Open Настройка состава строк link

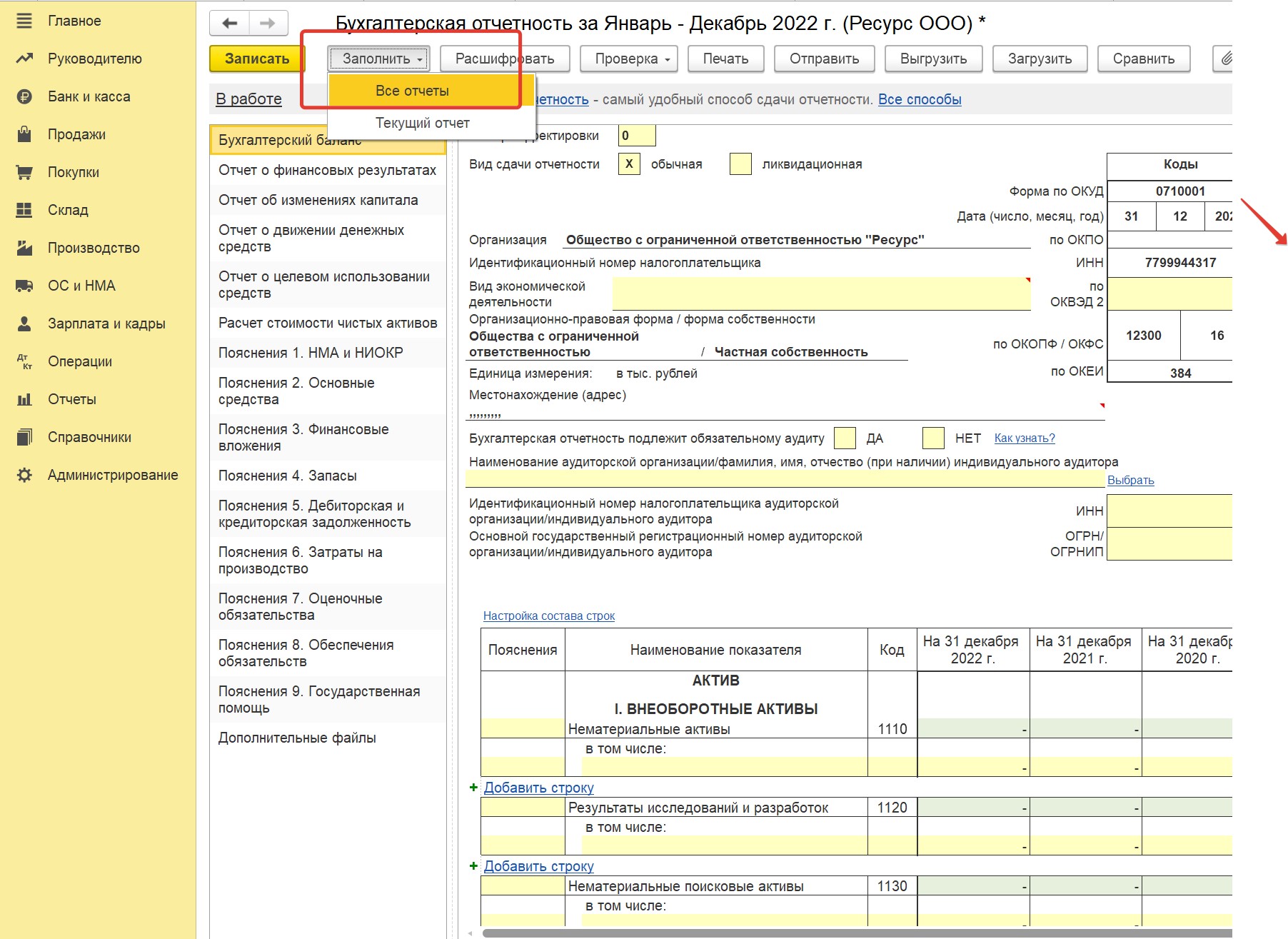(x=549, y=616)
